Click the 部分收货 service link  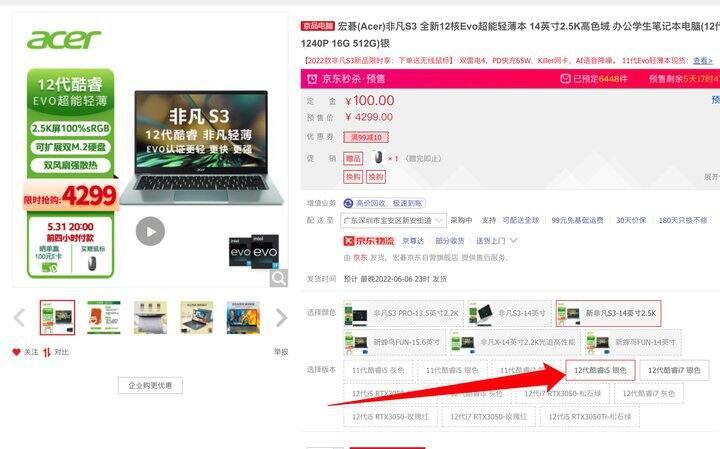[450, 241]
